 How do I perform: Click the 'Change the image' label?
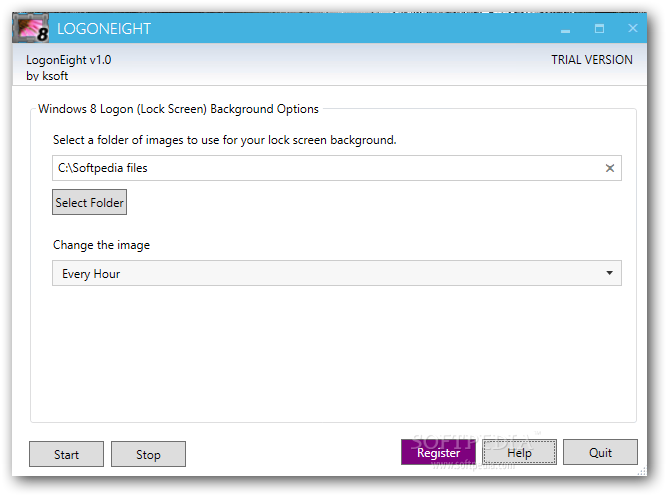point(101,245)
